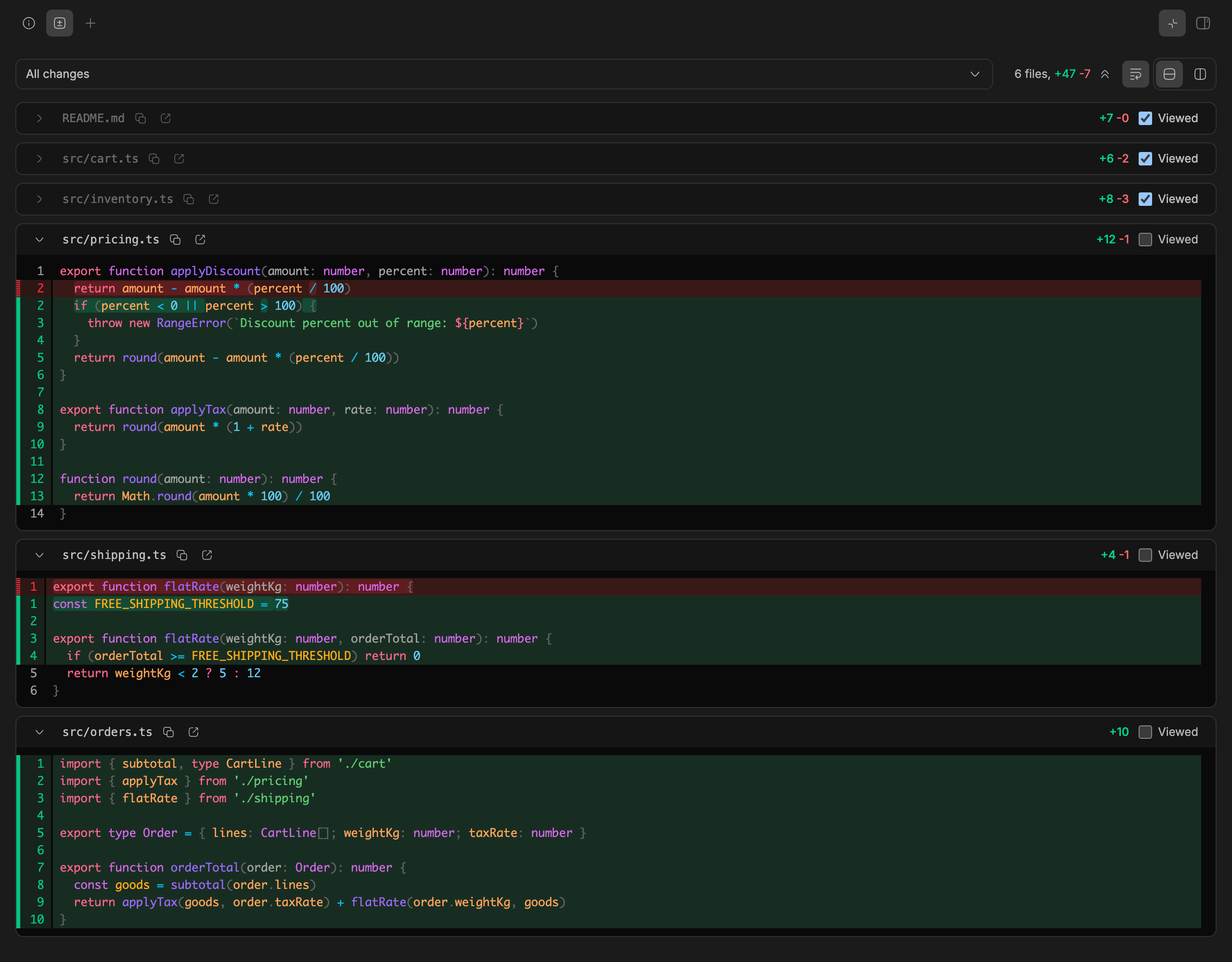Mark src/shipping.ts as Viewed
The height and width of the screenshot is (962, 1232).
1145,556
